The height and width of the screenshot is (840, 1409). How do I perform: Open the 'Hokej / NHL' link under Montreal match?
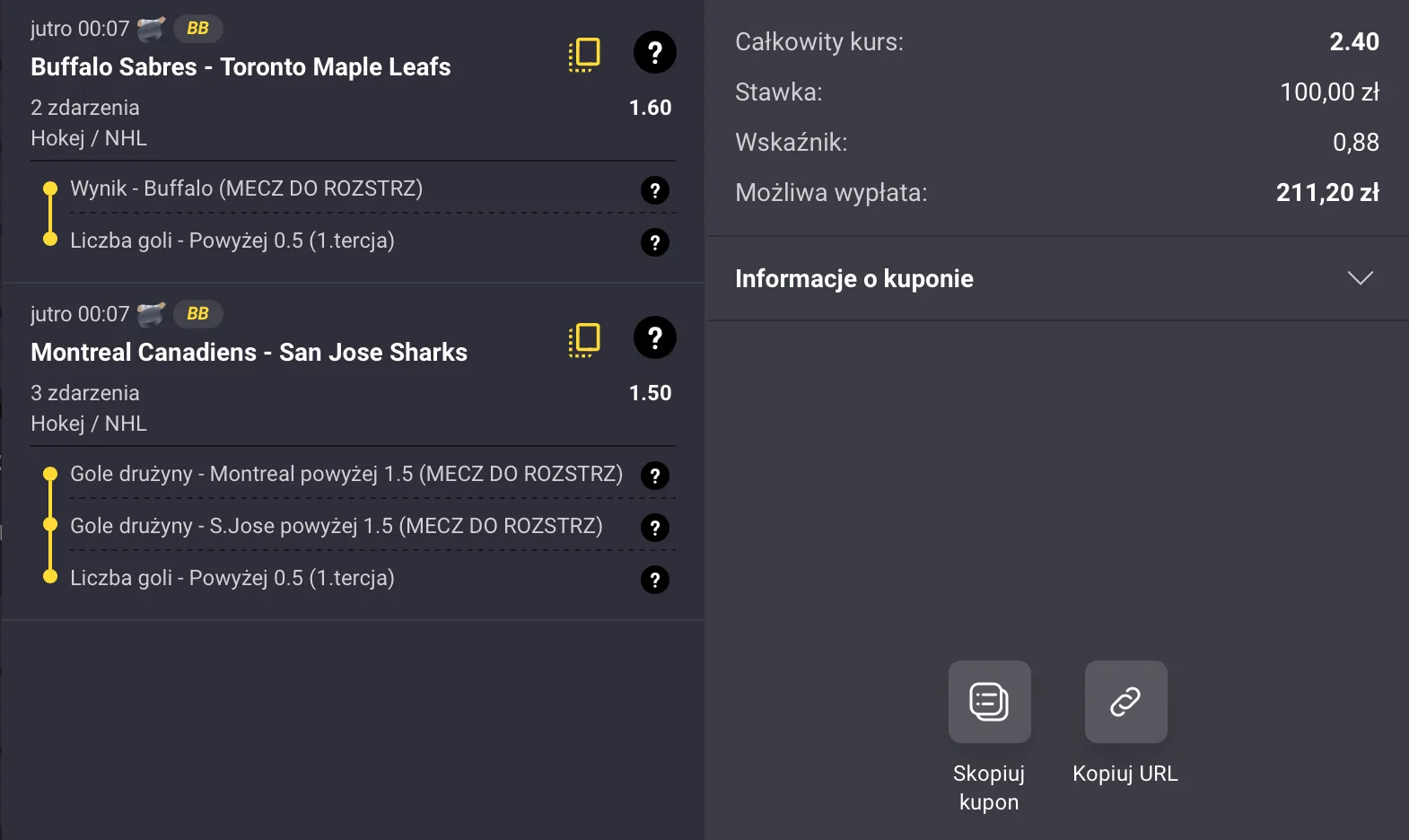89,423
